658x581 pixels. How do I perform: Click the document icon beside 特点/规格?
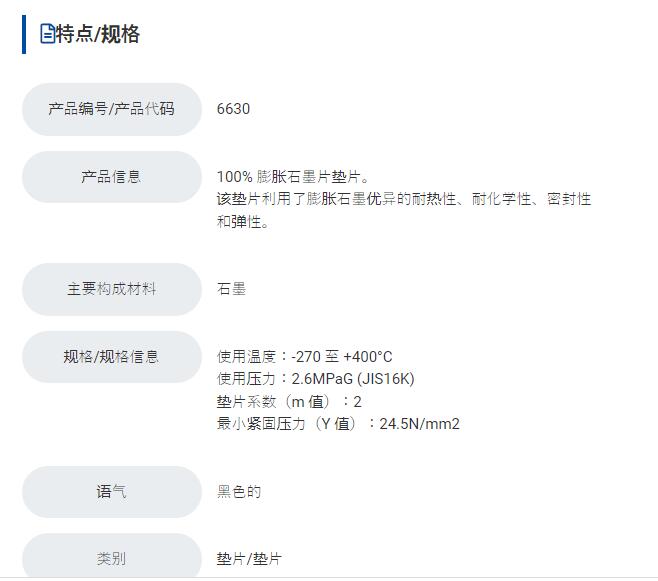coord(47,34)
